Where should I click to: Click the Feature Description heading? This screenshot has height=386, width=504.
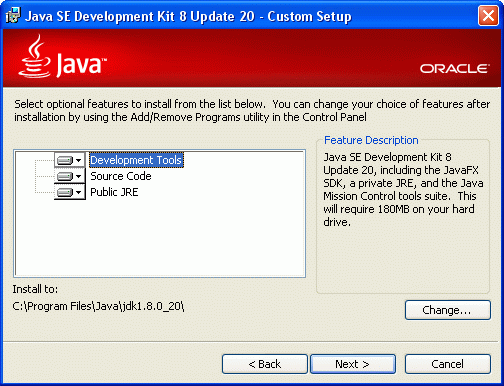[x=371, y=140]
